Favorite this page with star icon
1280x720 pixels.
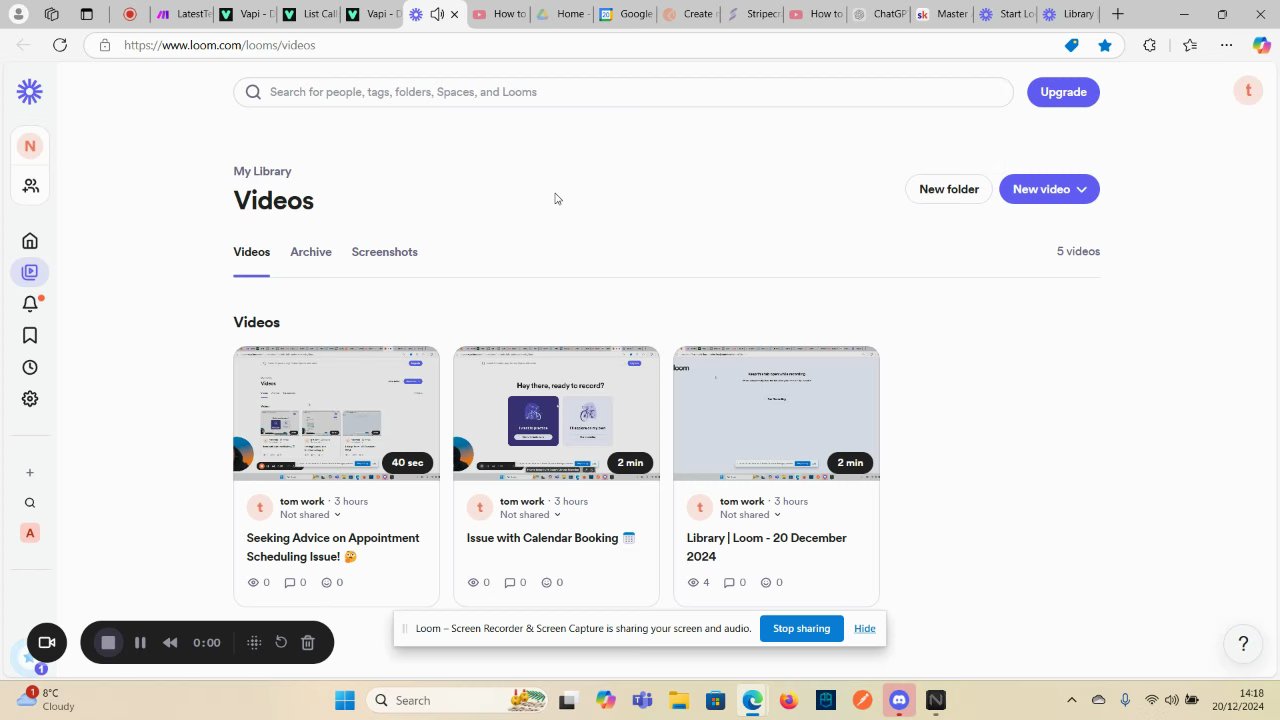1105,45
